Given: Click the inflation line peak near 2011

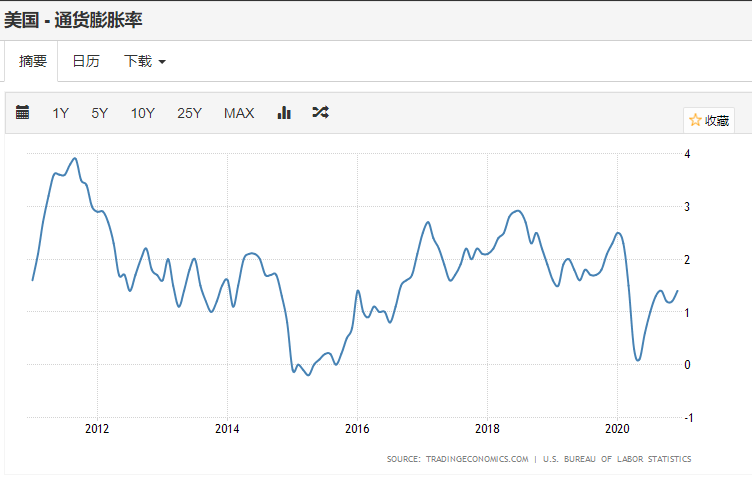Looking at the screenshot, I should [74, 158].
